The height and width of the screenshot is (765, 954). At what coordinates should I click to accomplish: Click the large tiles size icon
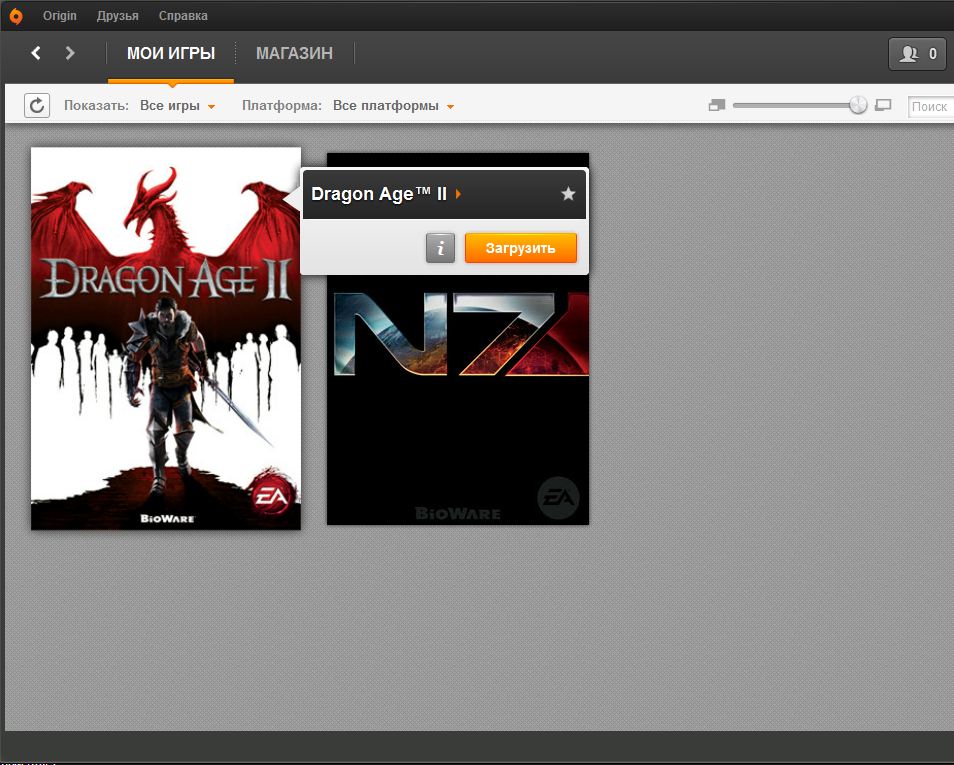point(883,105)
